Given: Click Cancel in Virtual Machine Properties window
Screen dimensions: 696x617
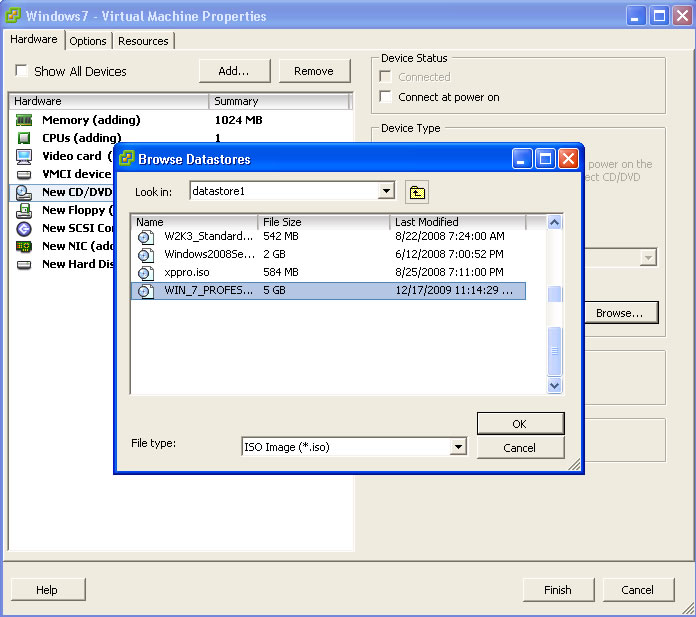Looking at the screenshot, I should 638,590.
